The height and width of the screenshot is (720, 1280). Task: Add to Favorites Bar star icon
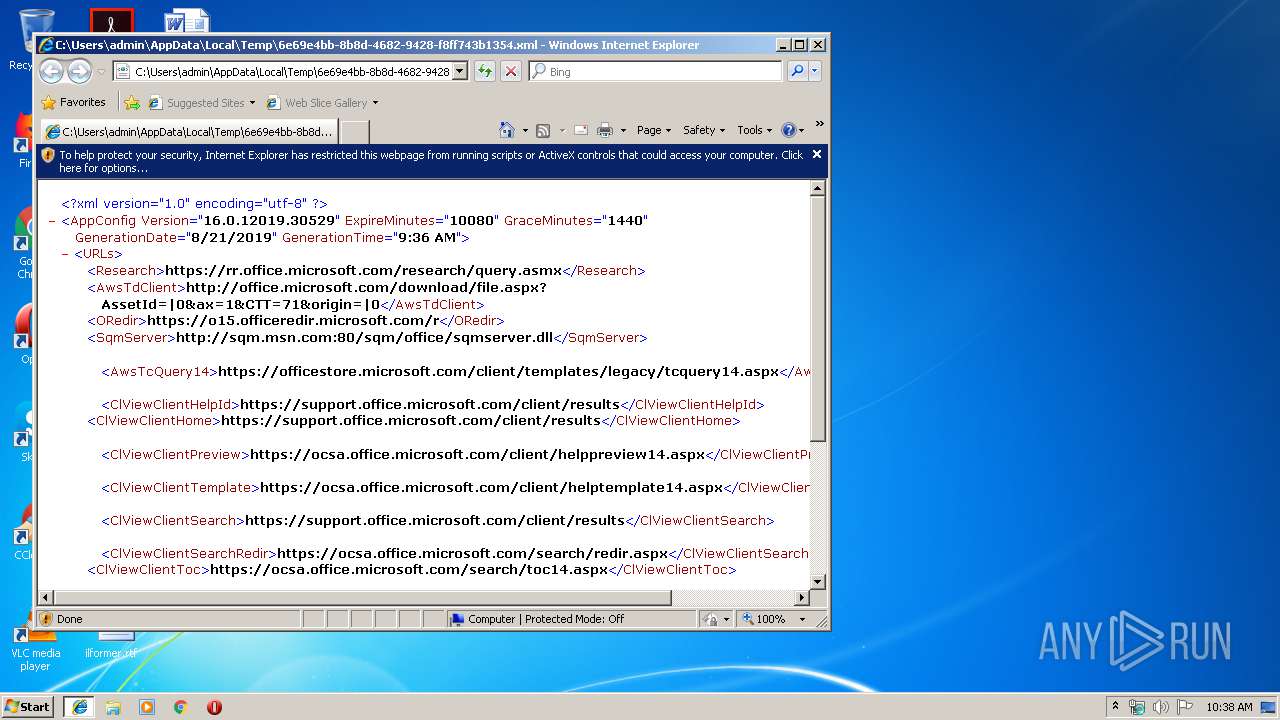132,102
